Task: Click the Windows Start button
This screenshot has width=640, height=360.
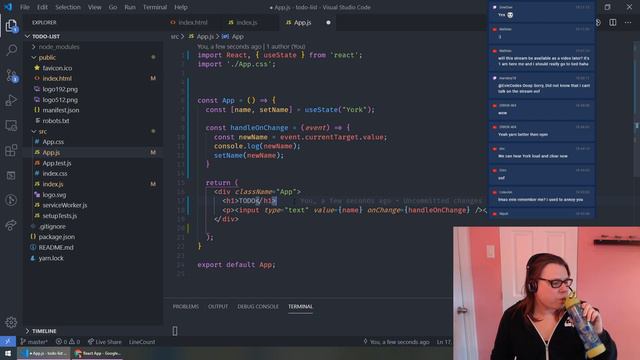Action: 8,353
